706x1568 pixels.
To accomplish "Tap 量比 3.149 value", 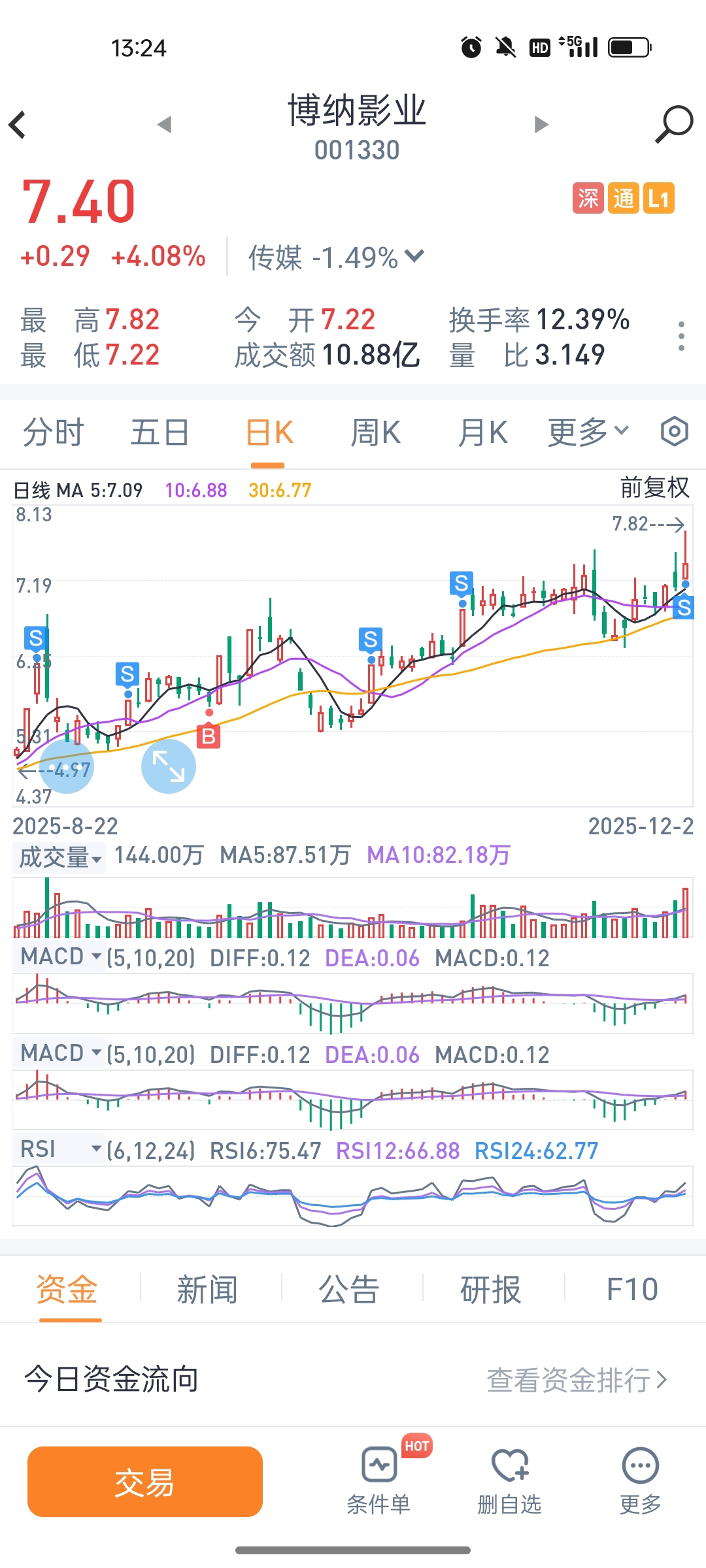I will point(570,355).
